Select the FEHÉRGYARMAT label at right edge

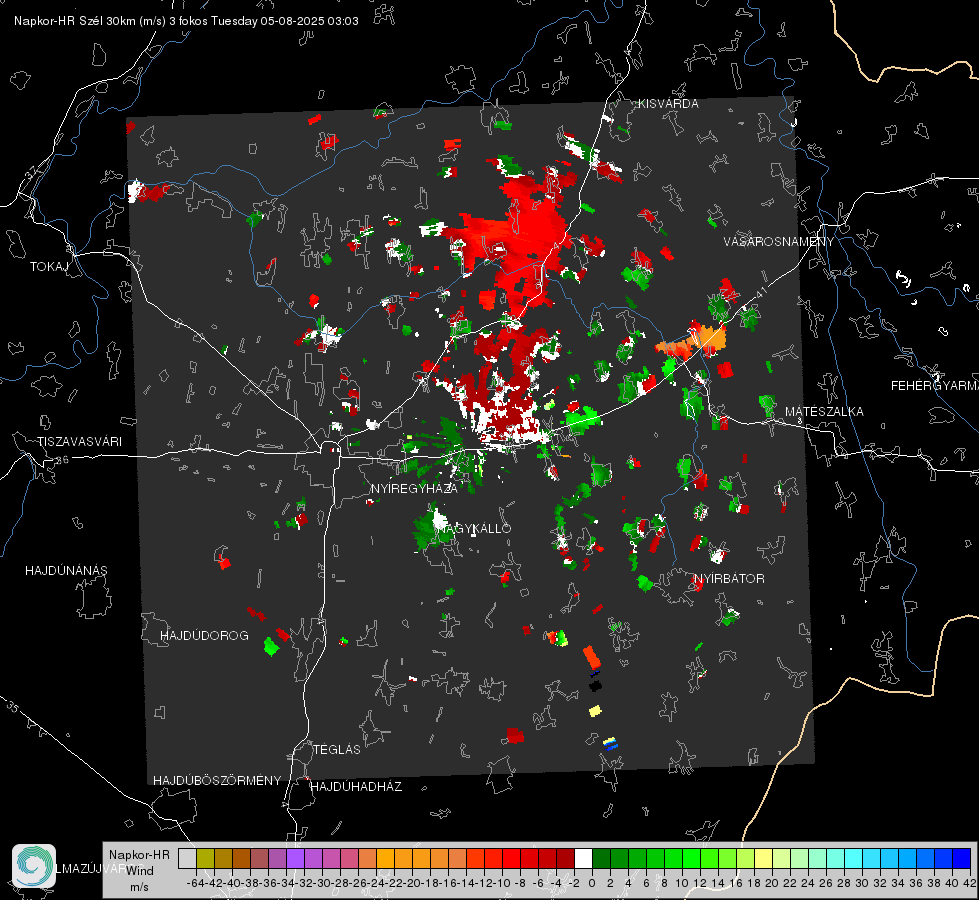(935, 385)
